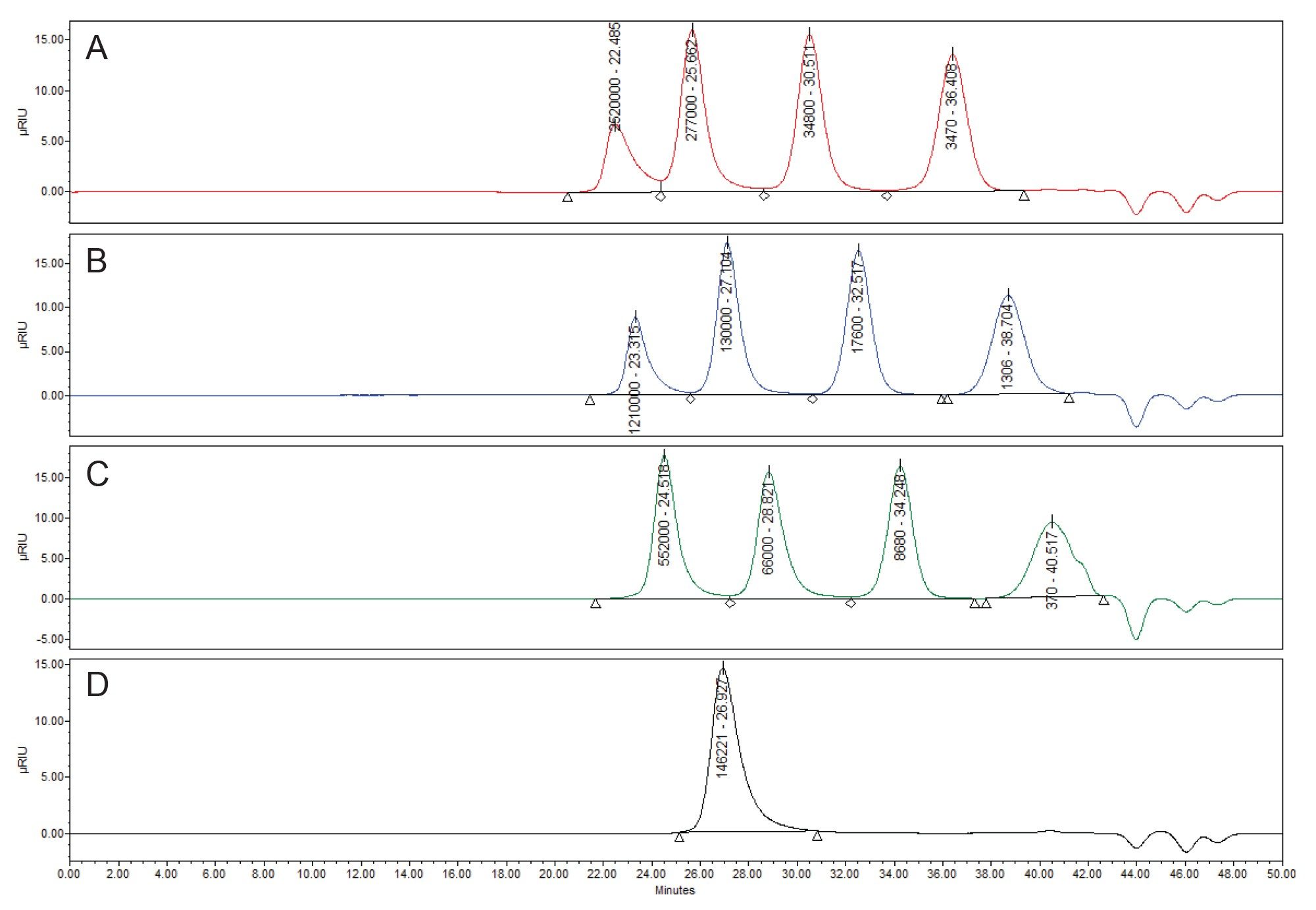Click the baseline start triangle in panel B

[x=590, y=399]
